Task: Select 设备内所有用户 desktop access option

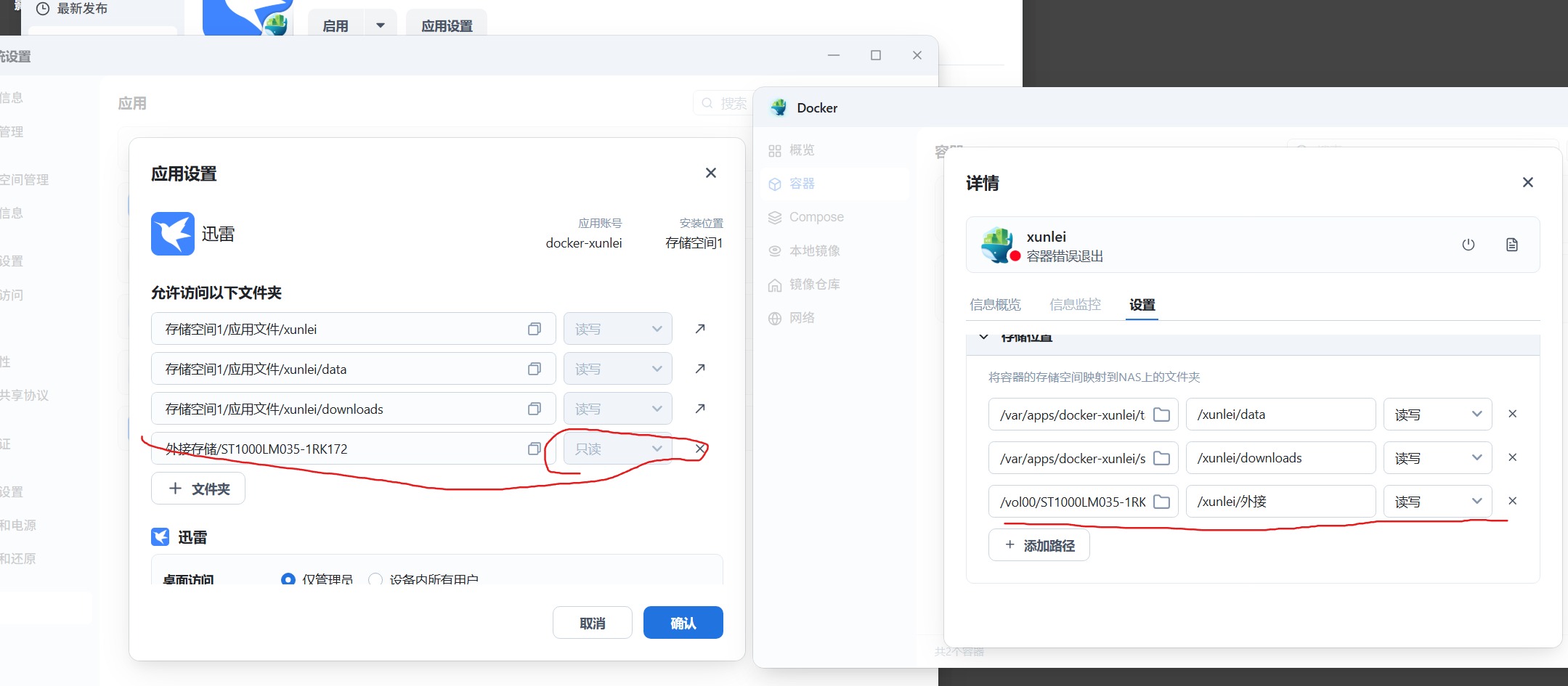Action: click(375, 579)
